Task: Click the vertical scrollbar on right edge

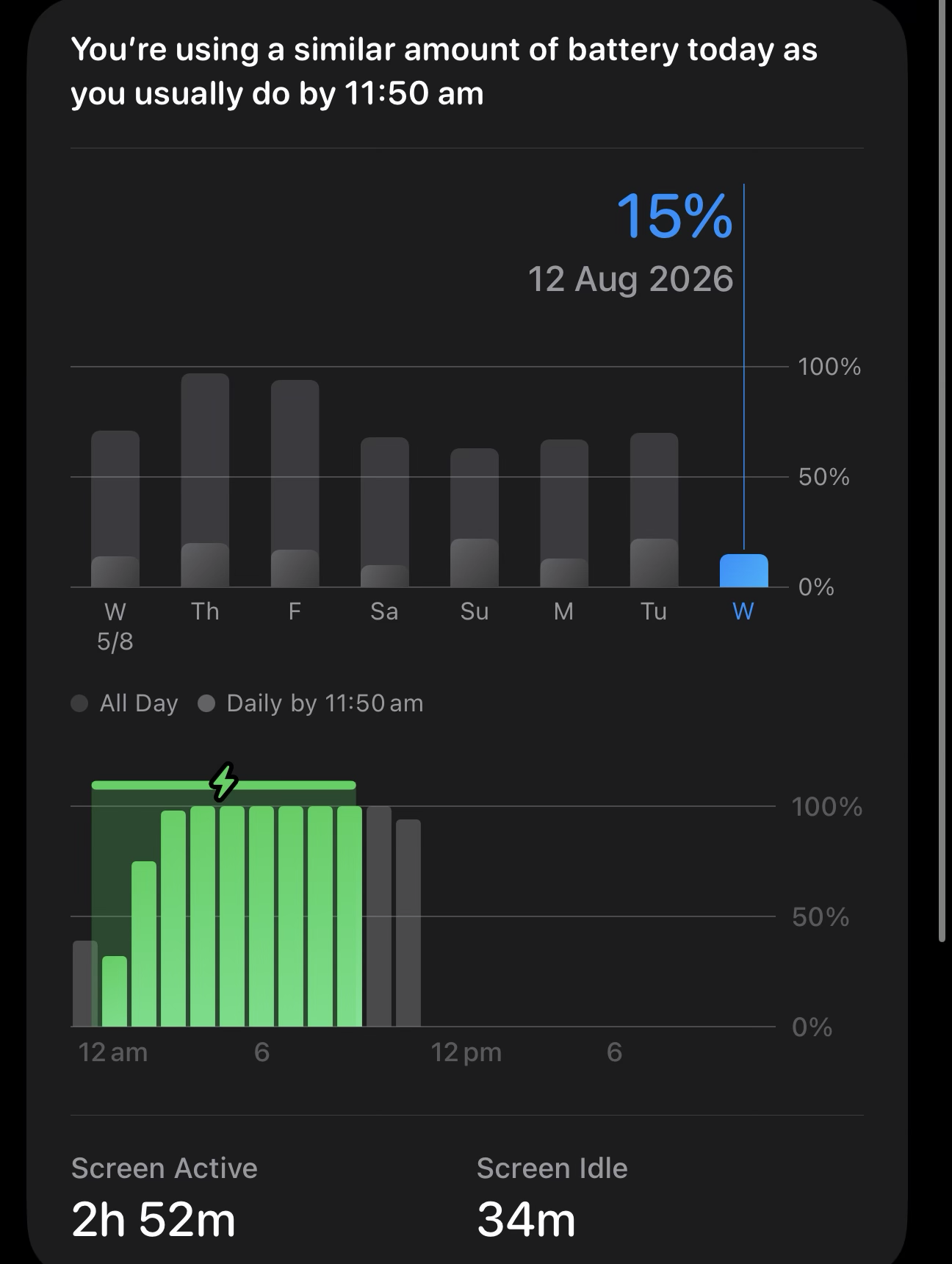Action: 942,470
